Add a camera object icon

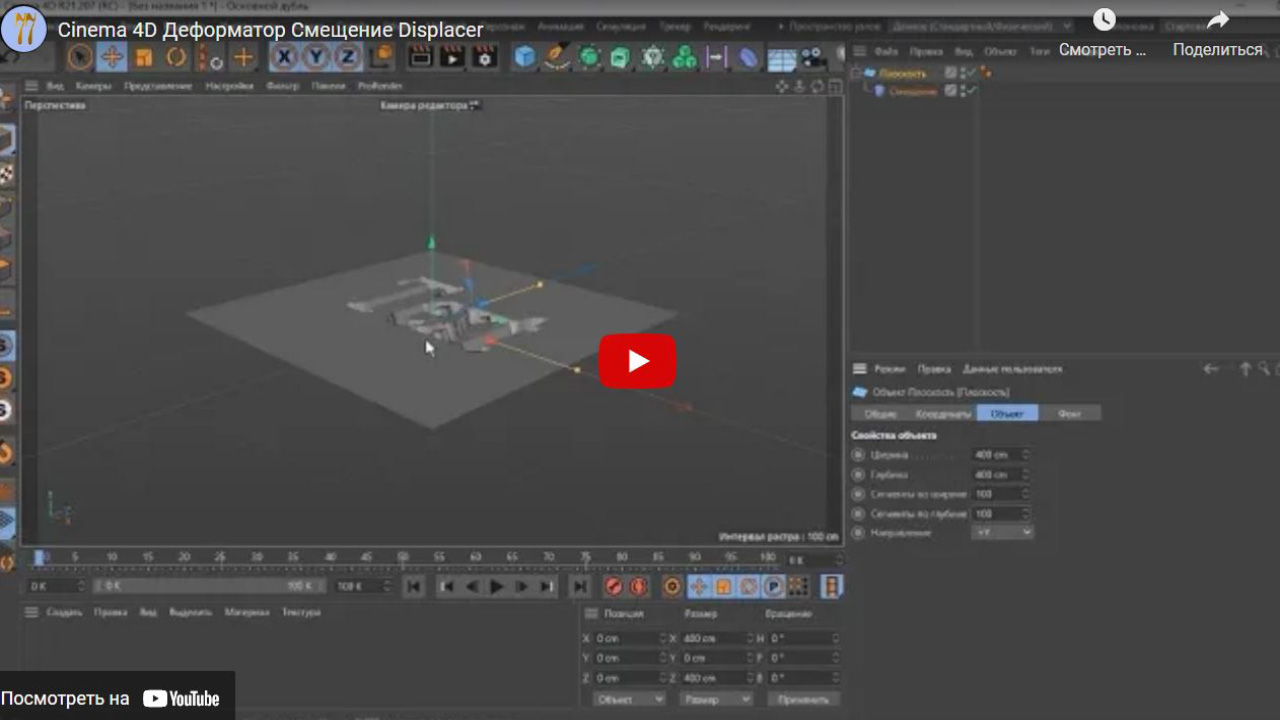point(811,57)
